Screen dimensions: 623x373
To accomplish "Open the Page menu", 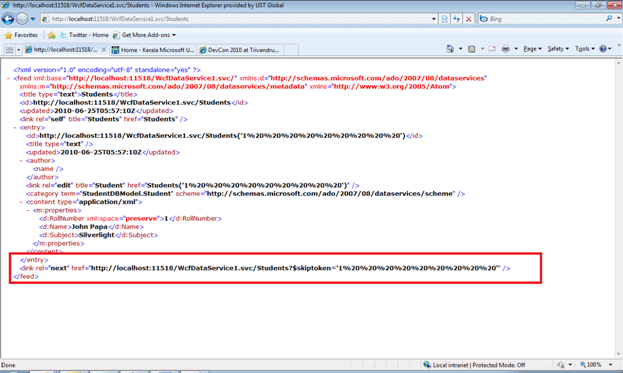I will click(532, 48).
